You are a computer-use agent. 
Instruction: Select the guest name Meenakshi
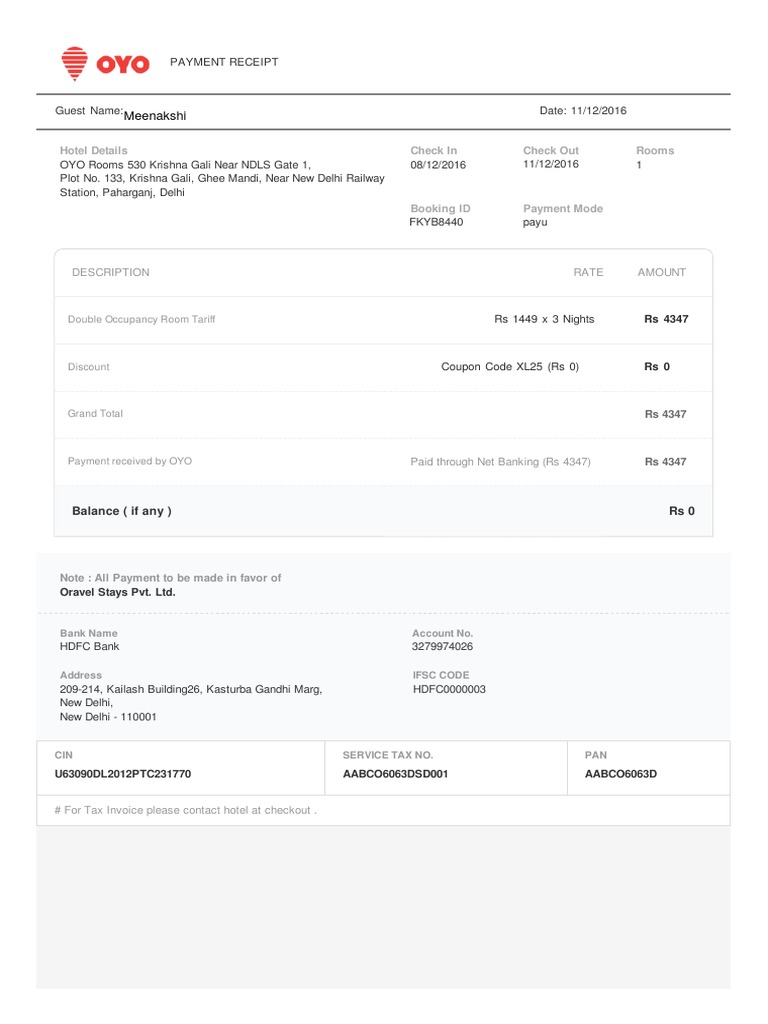coord(155,116)
